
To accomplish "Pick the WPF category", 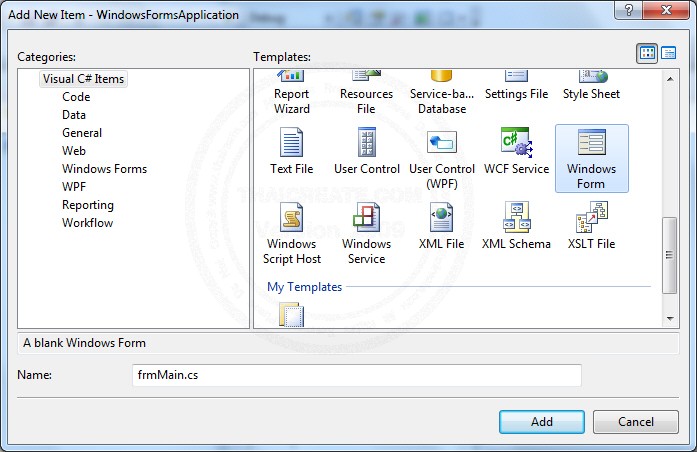I will pos(74,187).
